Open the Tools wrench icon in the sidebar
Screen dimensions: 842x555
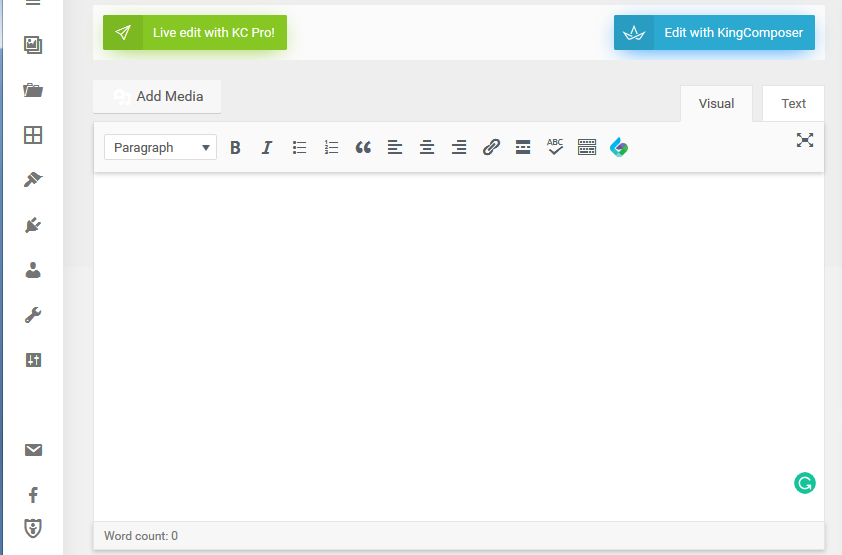coord(33,315)
